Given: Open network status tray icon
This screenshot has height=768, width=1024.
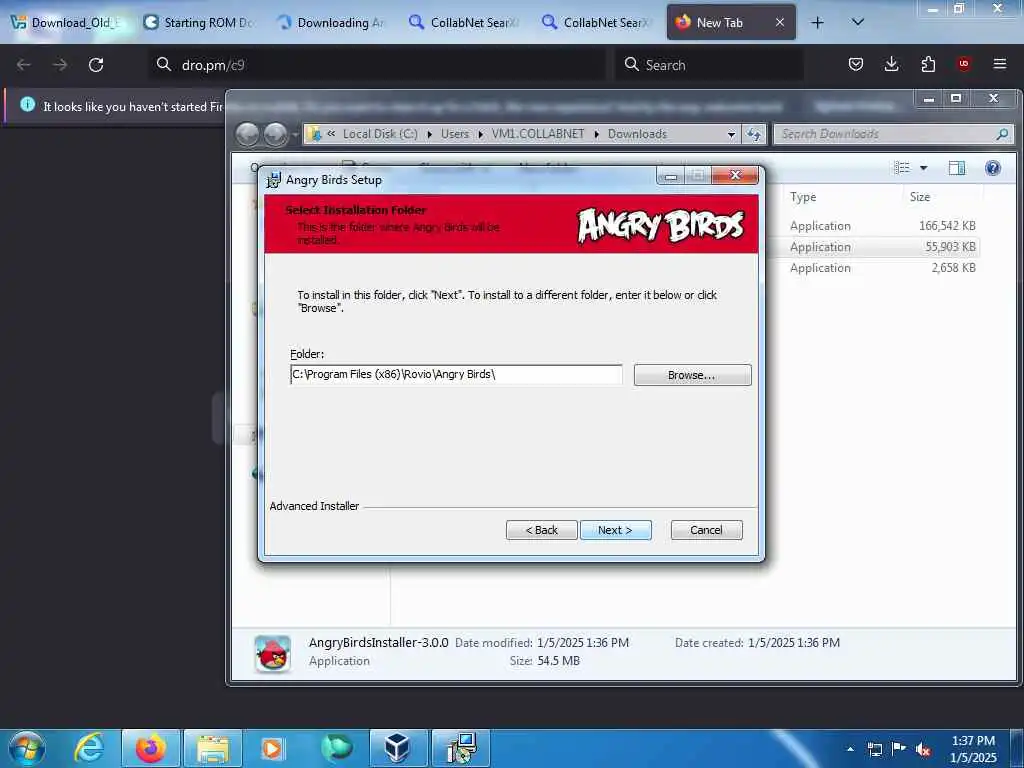Looking at the screenshot, I should pos(874,749).
